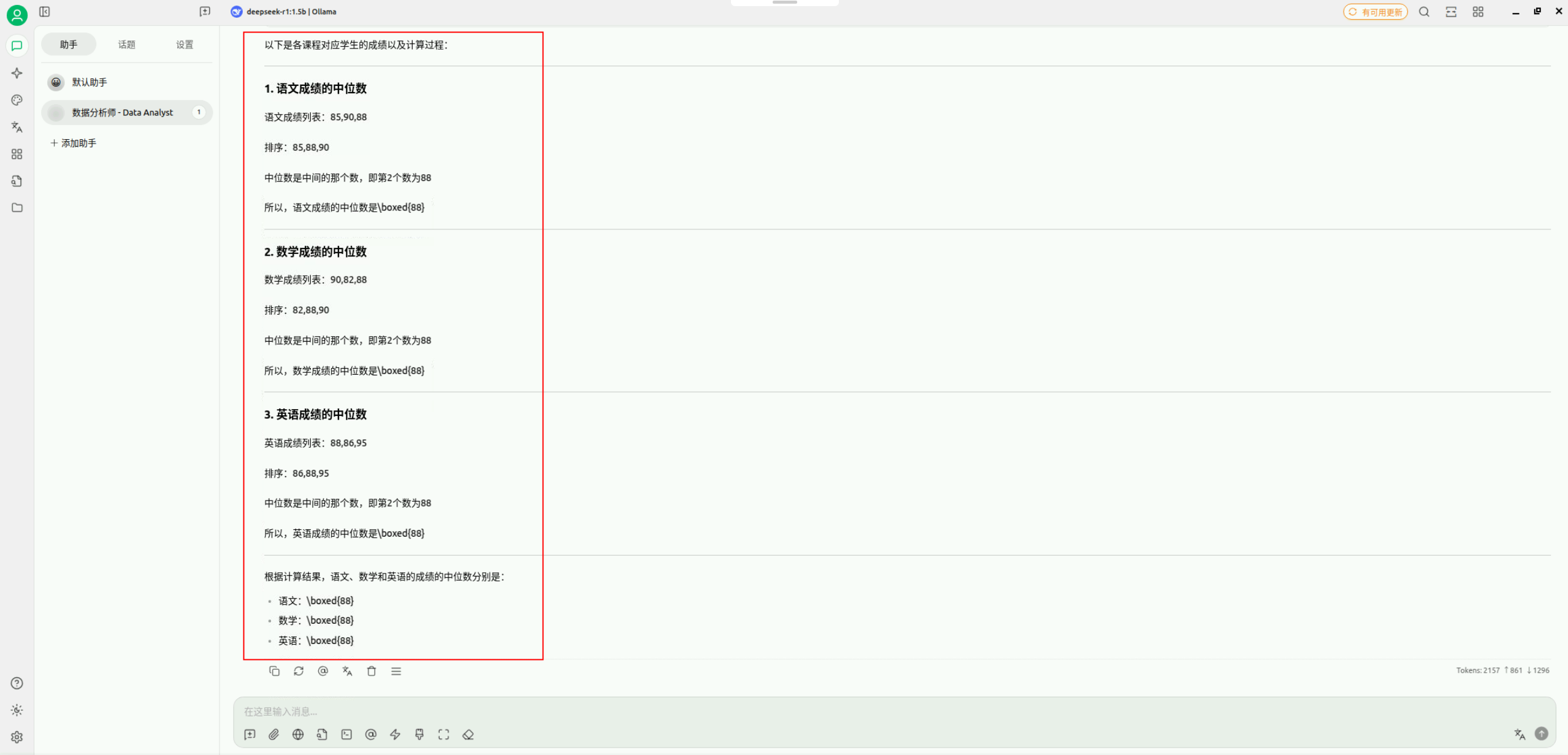Viewport: 1568px width, 755px height.
Task: Switch to the 设置 tab
Action: 184,44
